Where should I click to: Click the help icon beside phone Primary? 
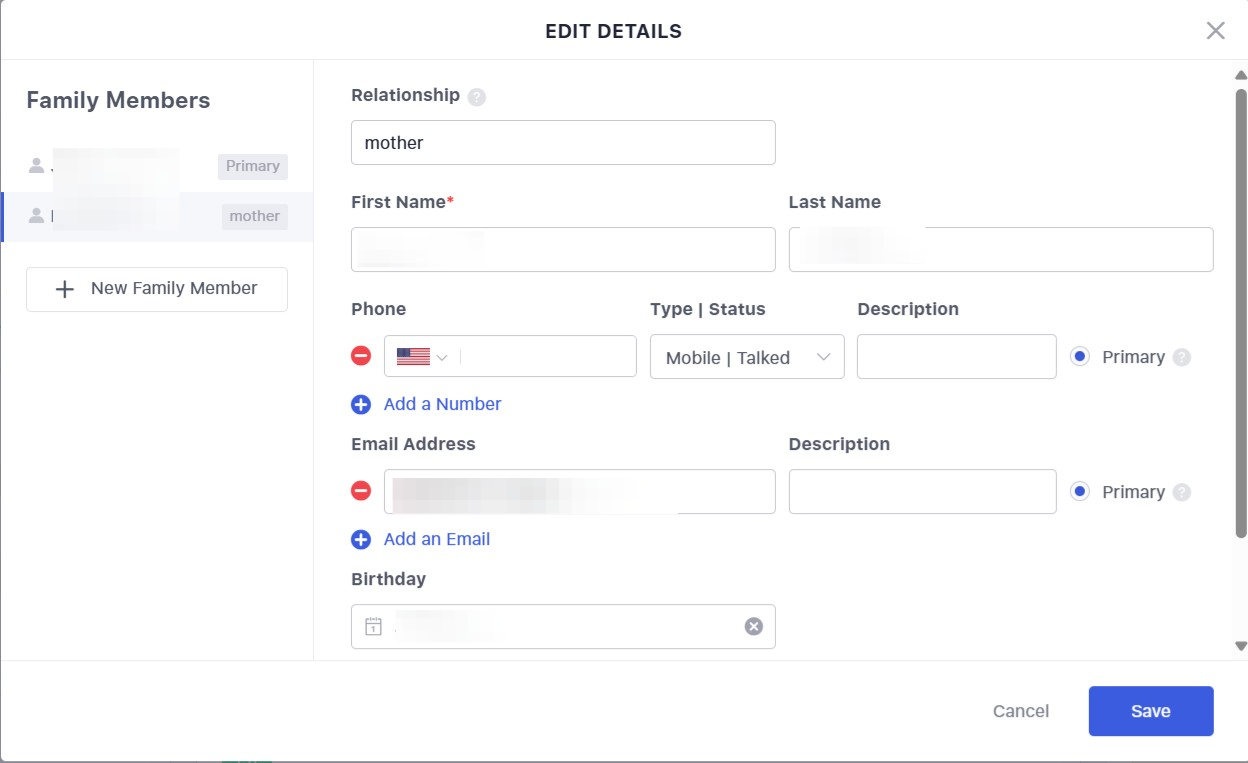[1182, 357]
